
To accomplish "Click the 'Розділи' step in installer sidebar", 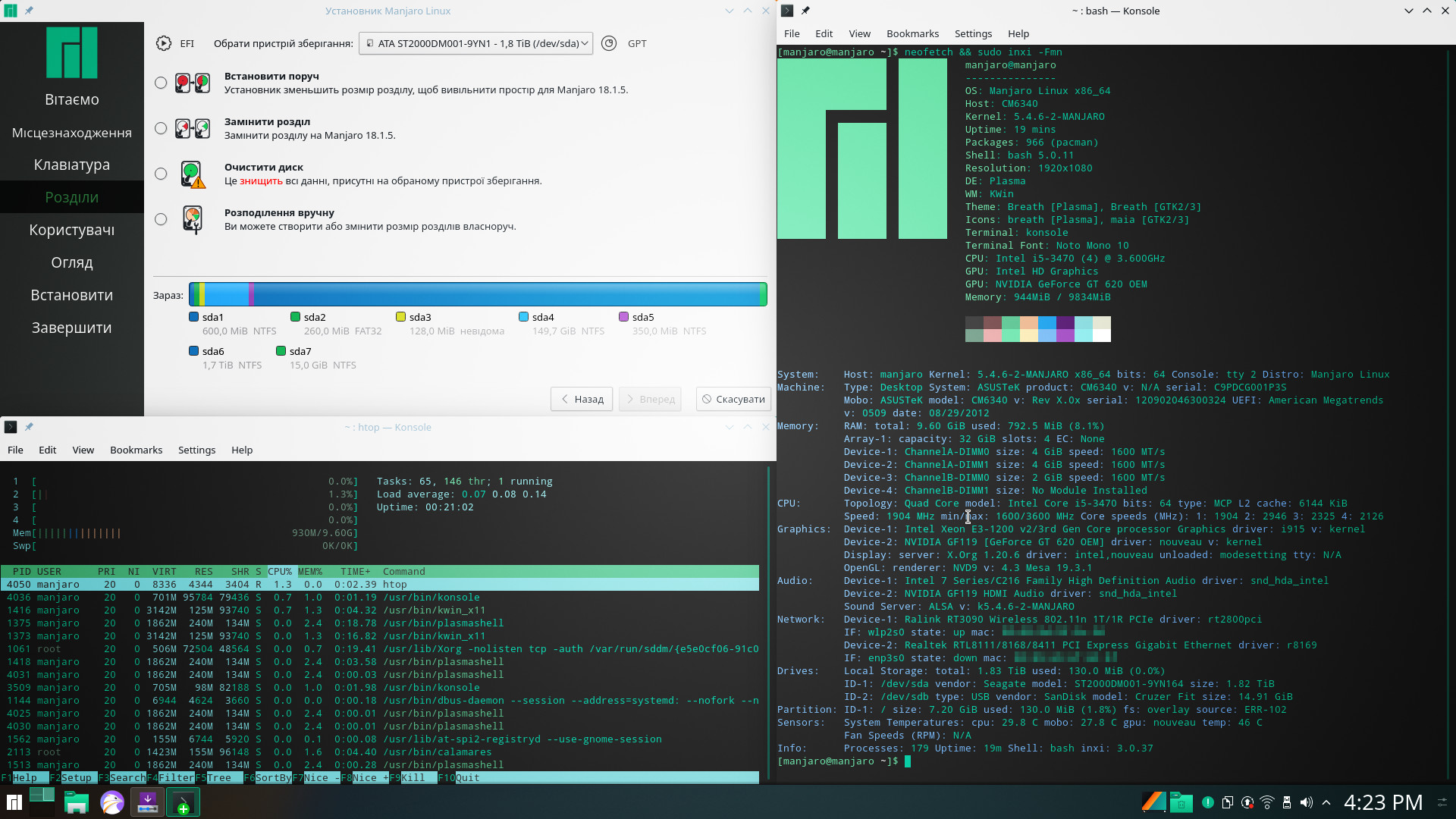I will (72, 197).
